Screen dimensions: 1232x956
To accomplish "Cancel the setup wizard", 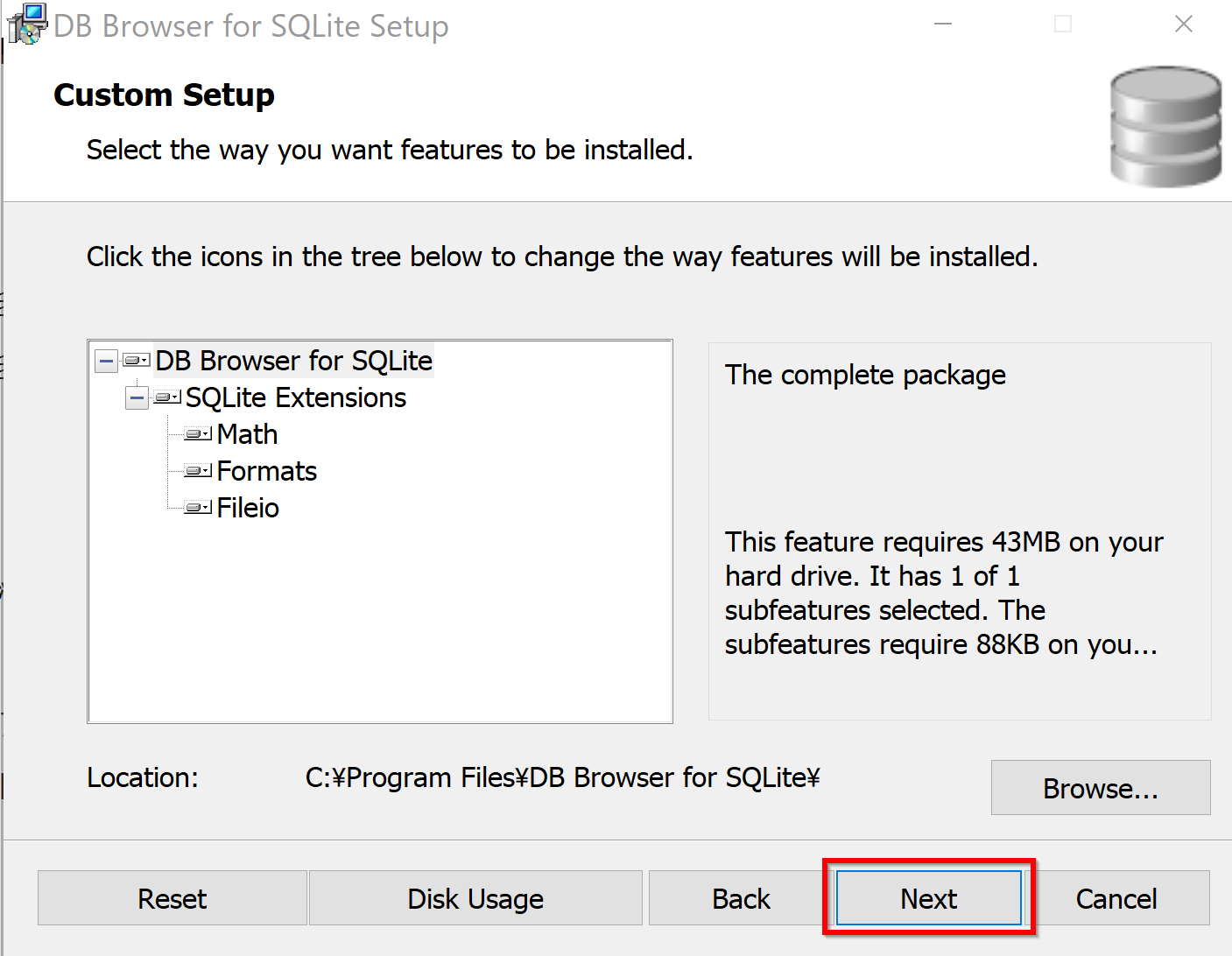I will click(x=1116, y=898).
